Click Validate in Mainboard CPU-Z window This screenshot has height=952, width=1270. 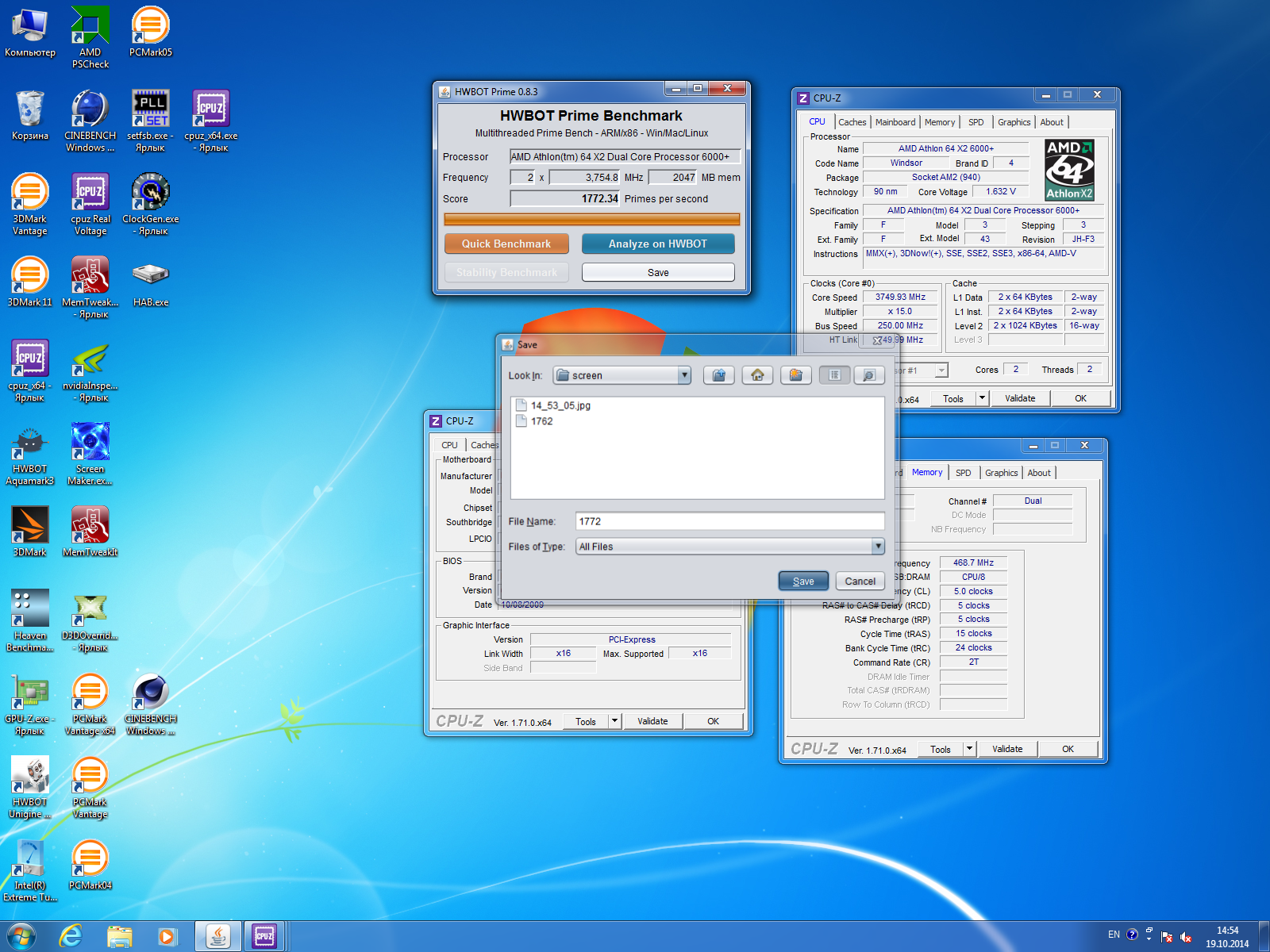652,721
